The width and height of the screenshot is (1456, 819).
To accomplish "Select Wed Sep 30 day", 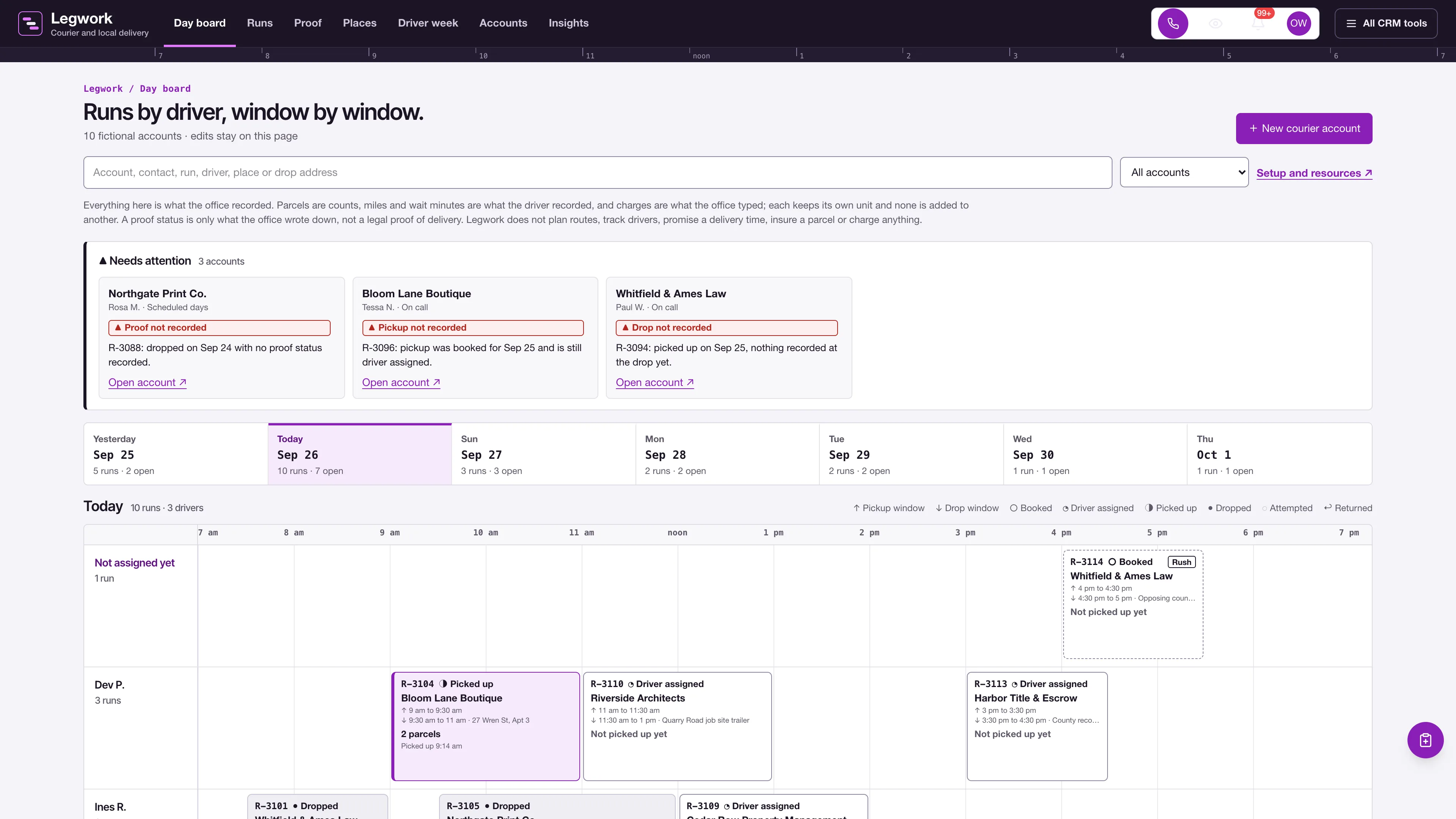I will click(1095, 454).
